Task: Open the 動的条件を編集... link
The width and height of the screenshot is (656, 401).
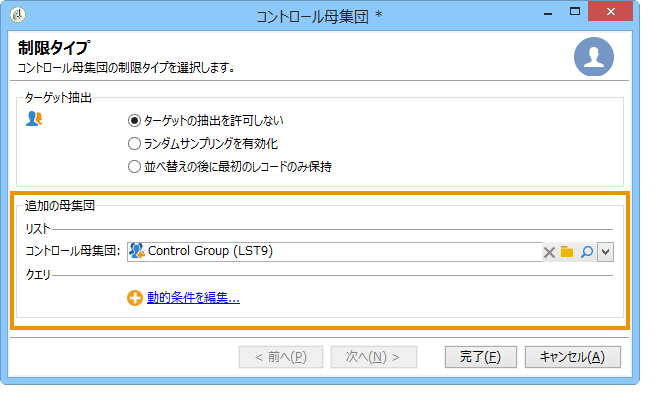Action: [193, 298]
